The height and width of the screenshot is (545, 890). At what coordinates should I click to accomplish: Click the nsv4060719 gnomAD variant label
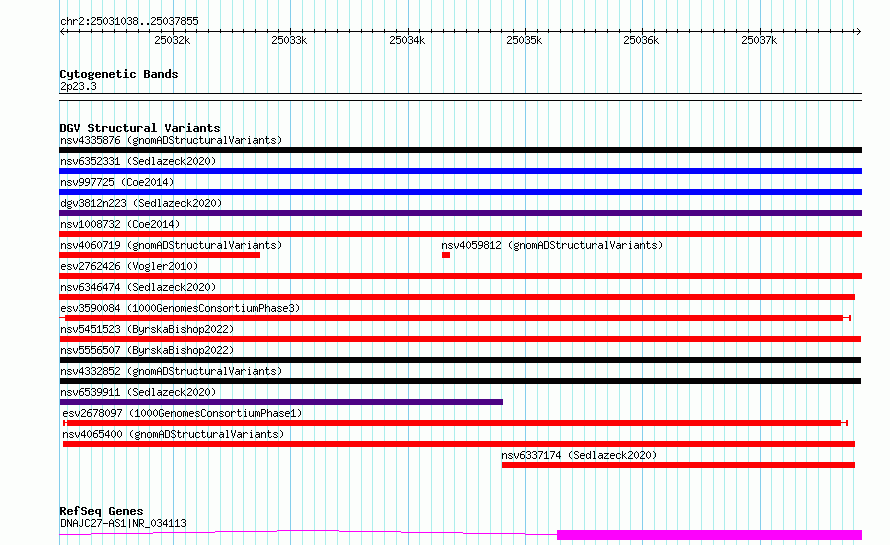coord(171,245)
